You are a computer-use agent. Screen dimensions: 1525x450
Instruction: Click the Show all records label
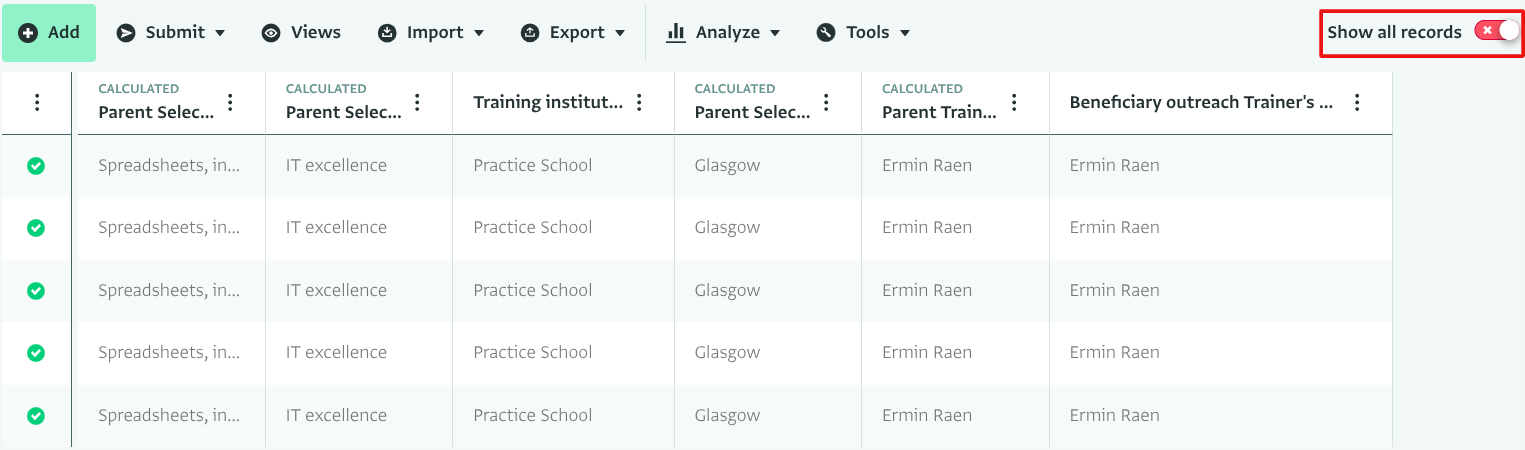pyautogui.click(x=1394, y=32)
